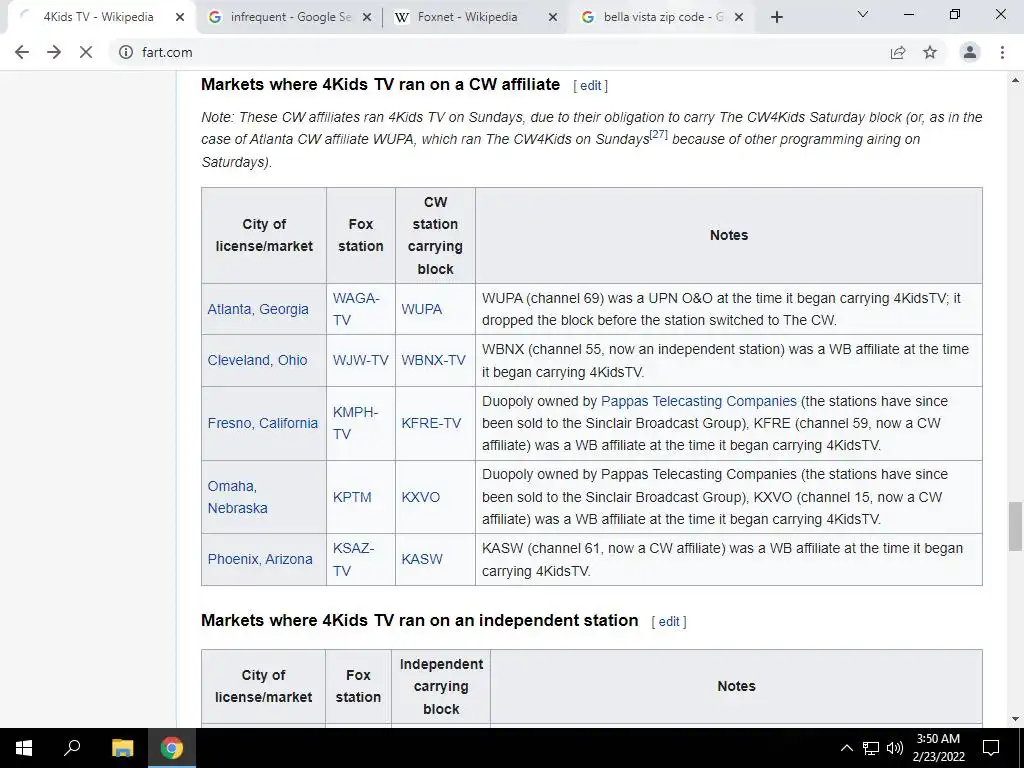Open the volume control tray icon
This screenshot has width=1024, height=768.
click(x=895, y=748)
